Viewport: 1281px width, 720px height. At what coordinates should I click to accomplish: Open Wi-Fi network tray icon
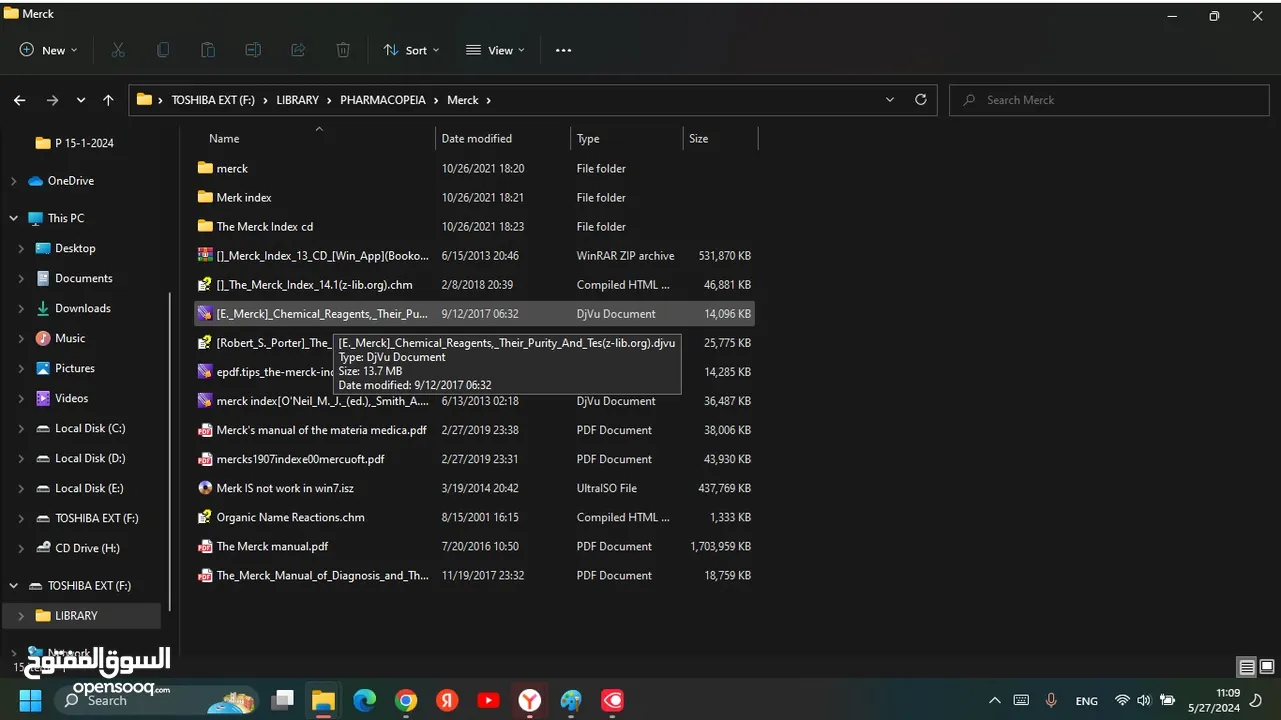1122,700
